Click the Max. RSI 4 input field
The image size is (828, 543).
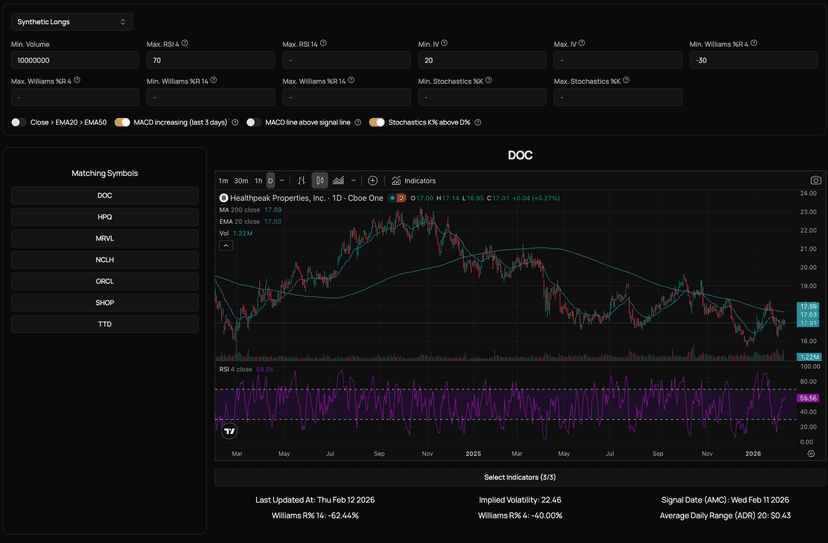click(x=211, y=60)
